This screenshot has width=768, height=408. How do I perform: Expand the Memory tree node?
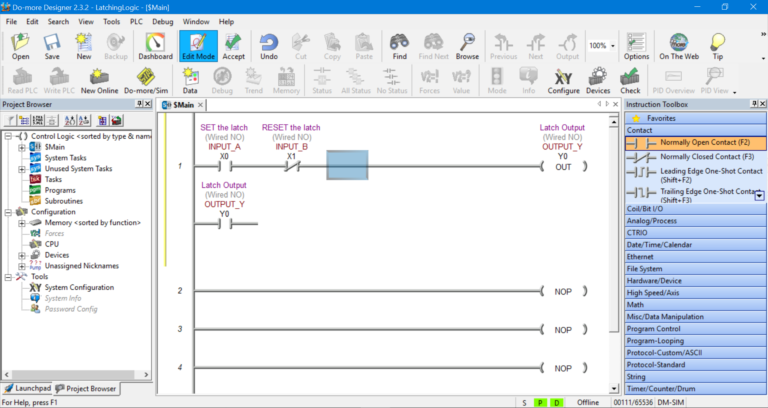coord(22,223)
